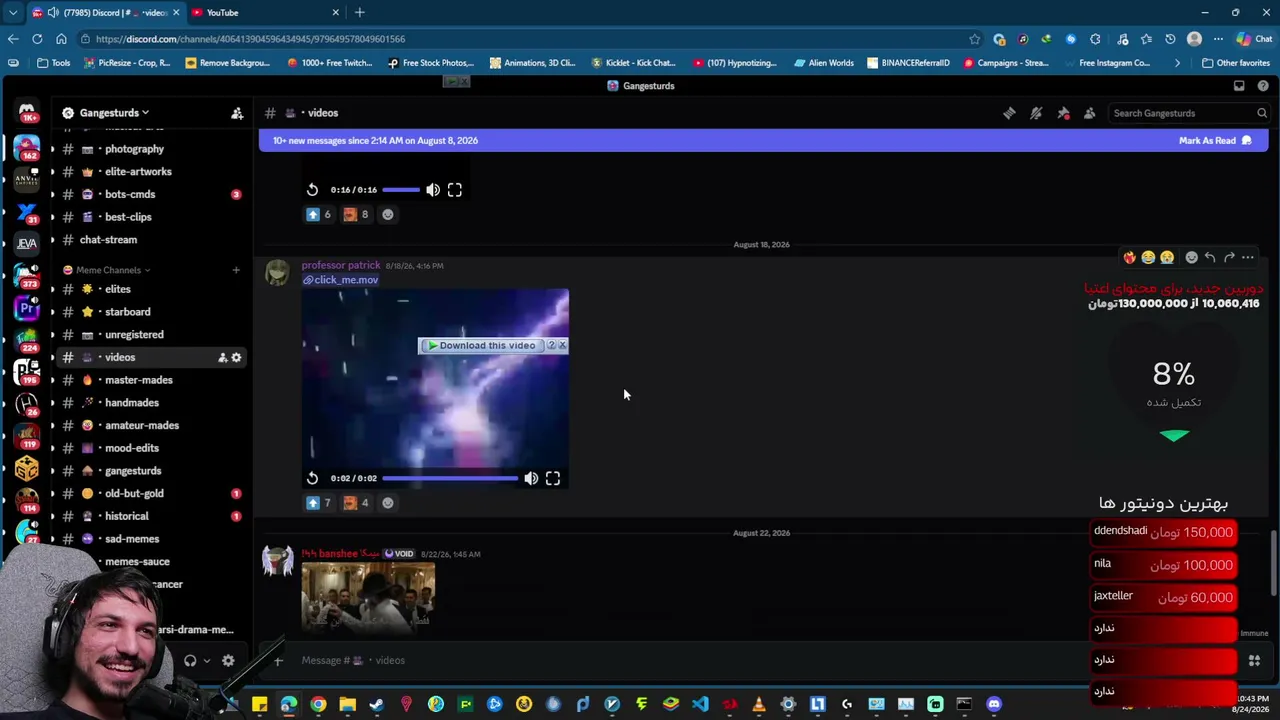Toggle upvote reaction with count 6
The width and height of the screenshot is (1280, 720).
tap(318, 214)
